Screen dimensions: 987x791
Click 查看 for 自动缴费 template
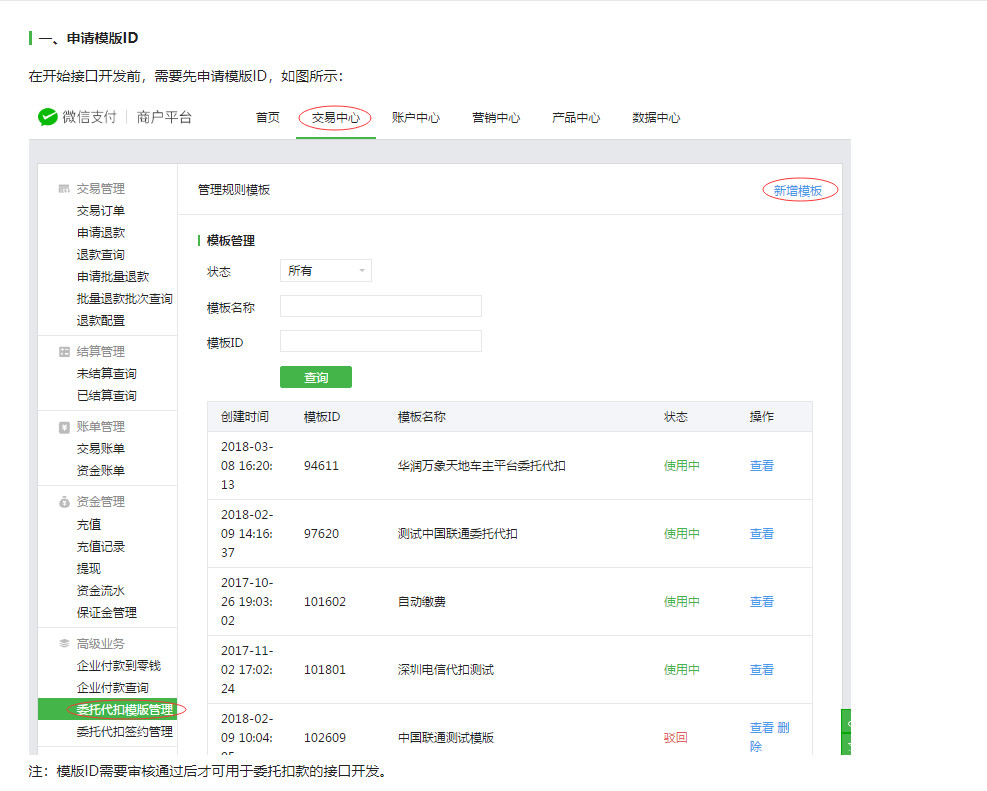[762, 602]
